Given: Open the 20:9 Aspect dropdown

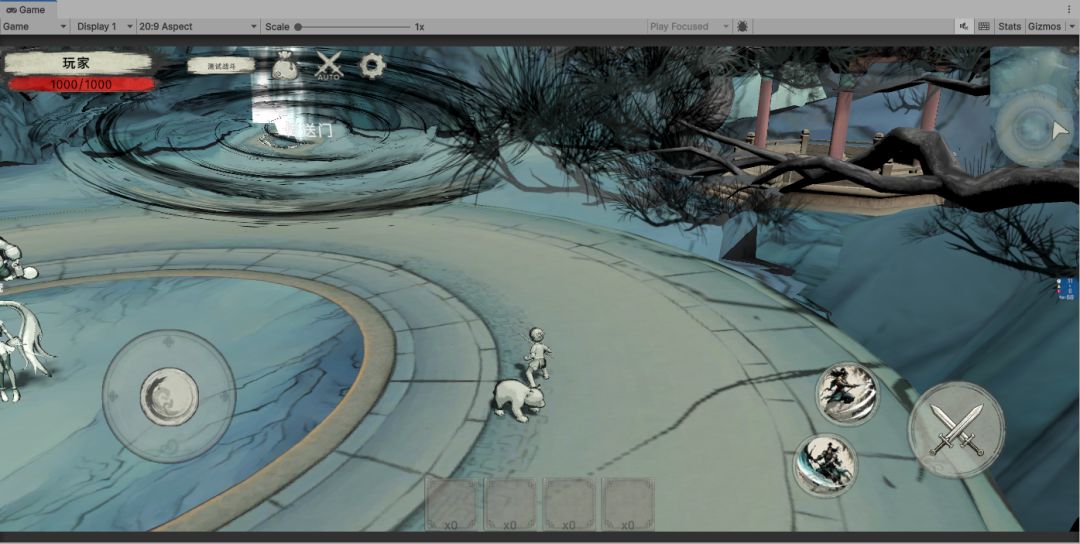Looking at the screenshot, I should pos(198,26).
